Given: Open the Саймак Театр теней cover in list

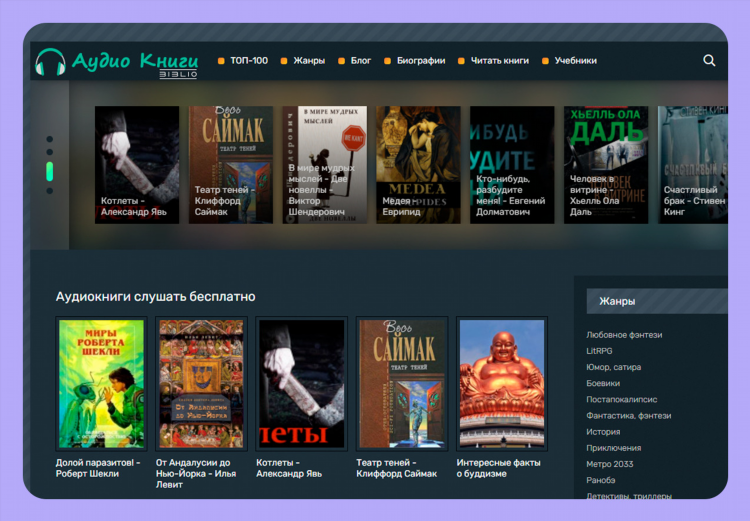Looking at the screenshot, I should pyautogui.click(x=402, y=384).
